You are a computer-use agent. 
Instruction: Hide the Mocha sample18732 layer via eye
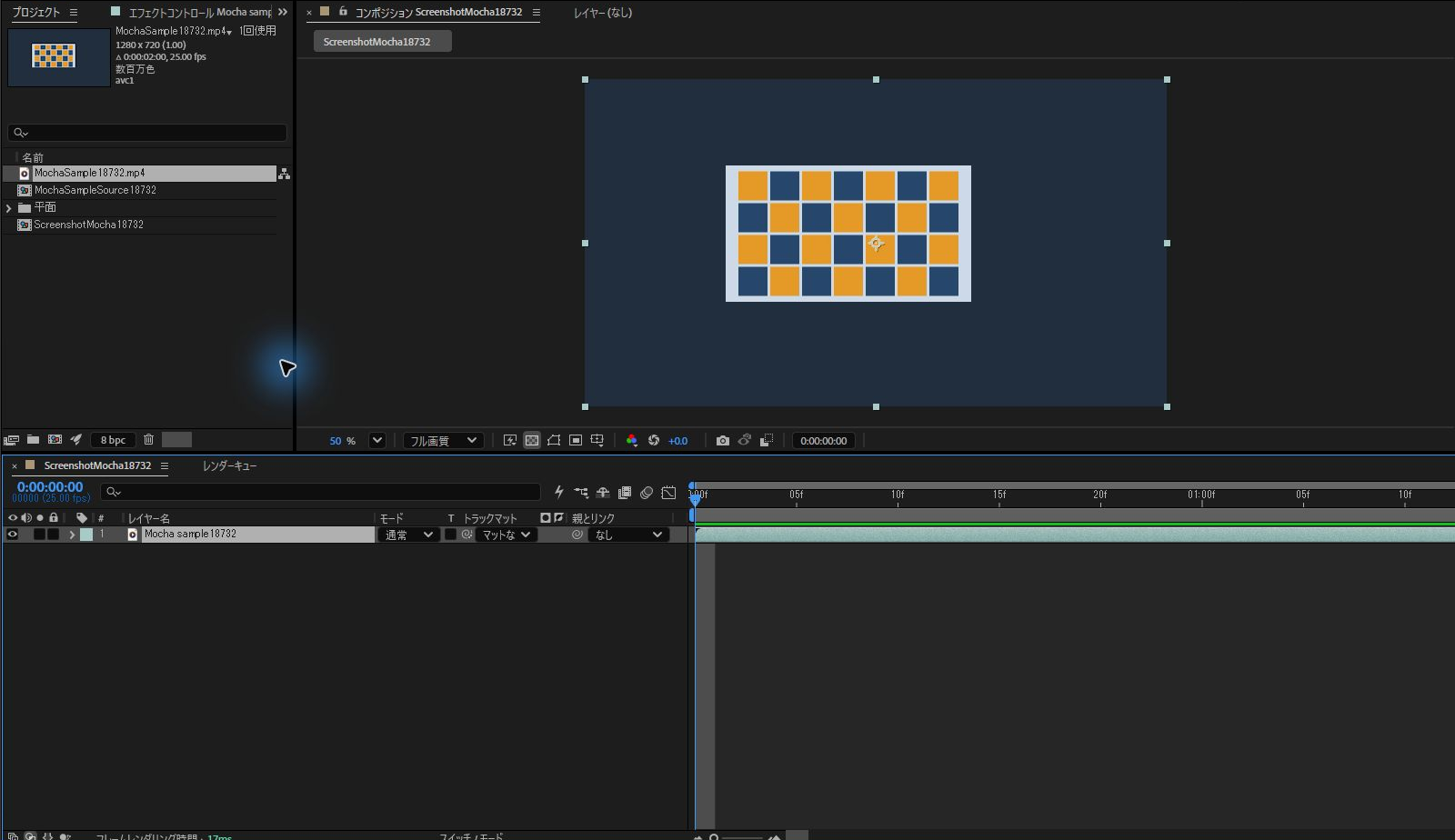(13, 535)
